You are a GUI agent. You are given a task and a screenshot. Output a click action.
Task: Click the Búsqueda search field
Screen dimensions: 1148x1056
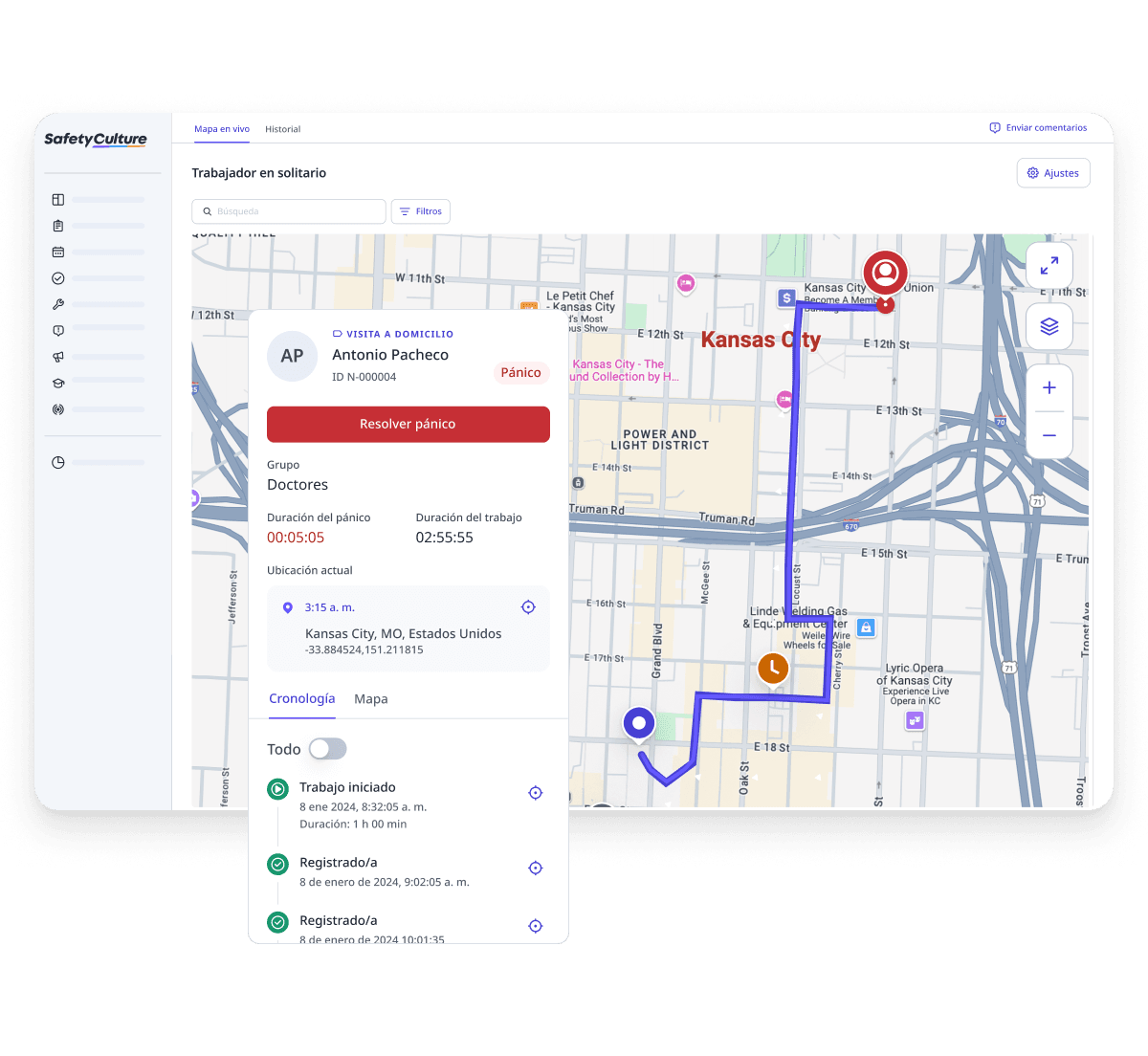coord(289,211)
